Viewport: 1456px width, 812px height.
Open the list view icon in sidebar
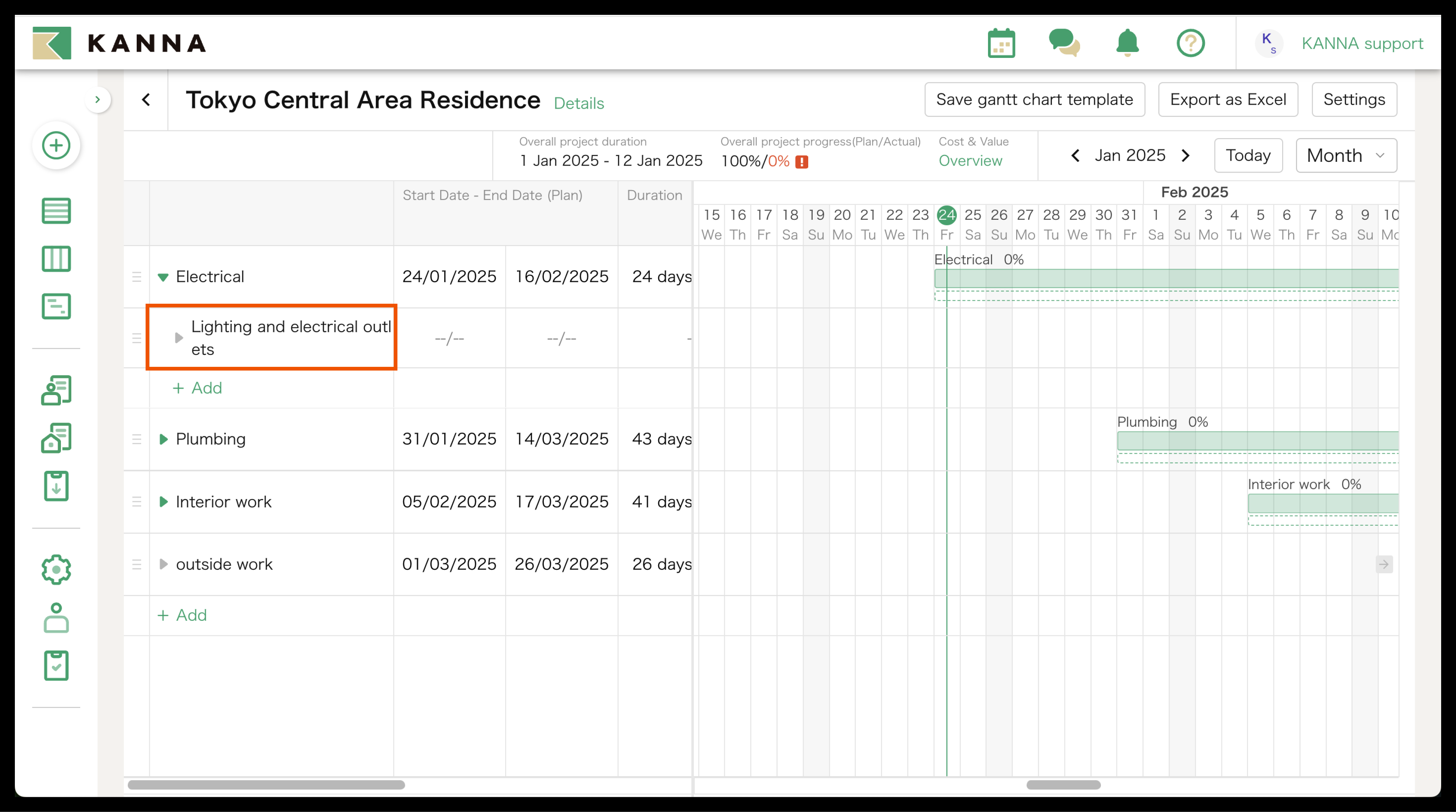(x=56, y=210)
